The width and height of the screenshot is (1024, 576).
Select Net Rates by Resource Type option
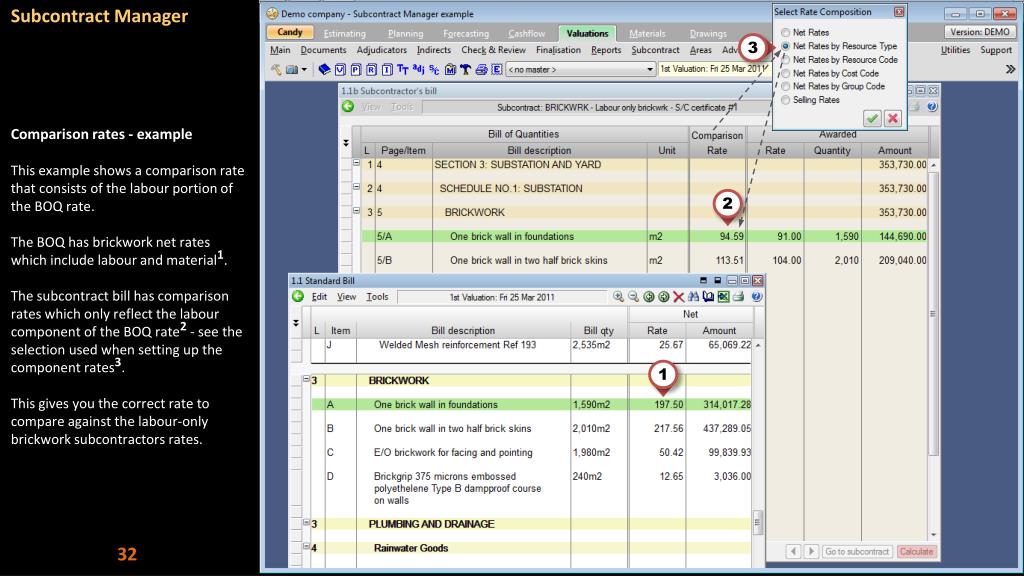coord(786,46)
